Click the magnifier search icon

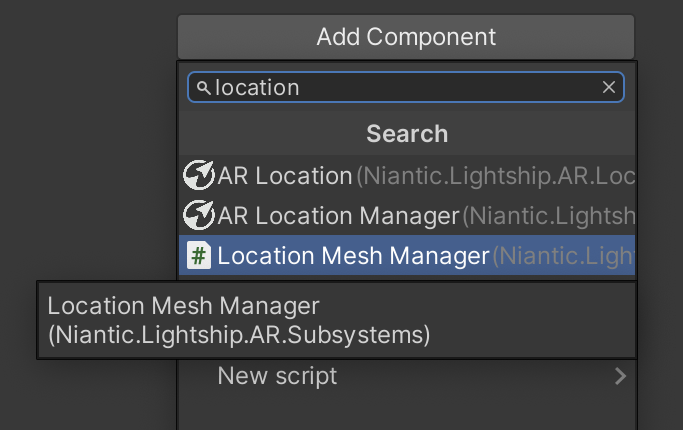(x=203, y=88)
